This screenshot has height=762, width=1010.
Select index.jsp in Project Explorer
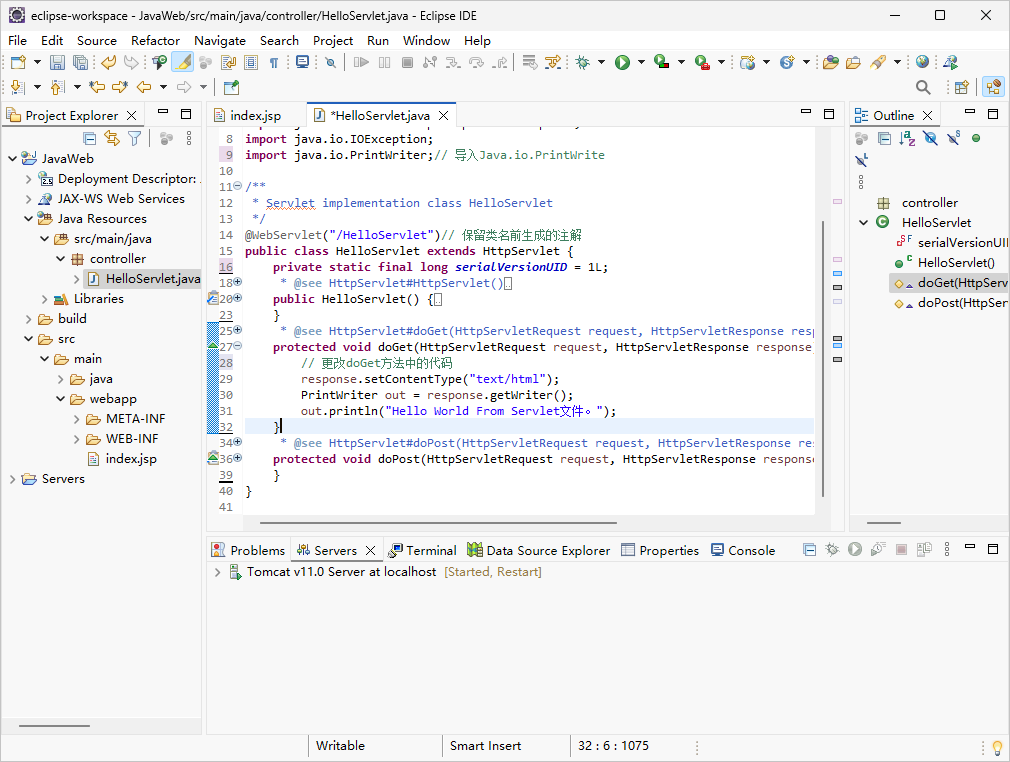tap(131, 459)
